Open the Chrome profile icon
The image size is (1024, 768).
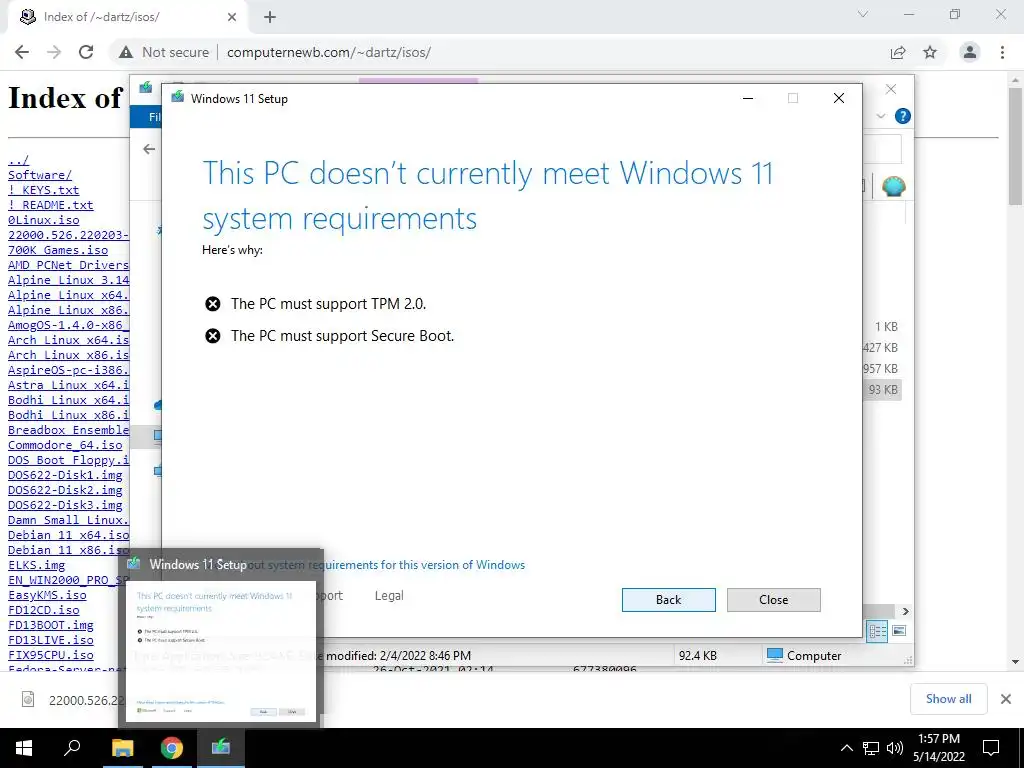tap(970, 52)
